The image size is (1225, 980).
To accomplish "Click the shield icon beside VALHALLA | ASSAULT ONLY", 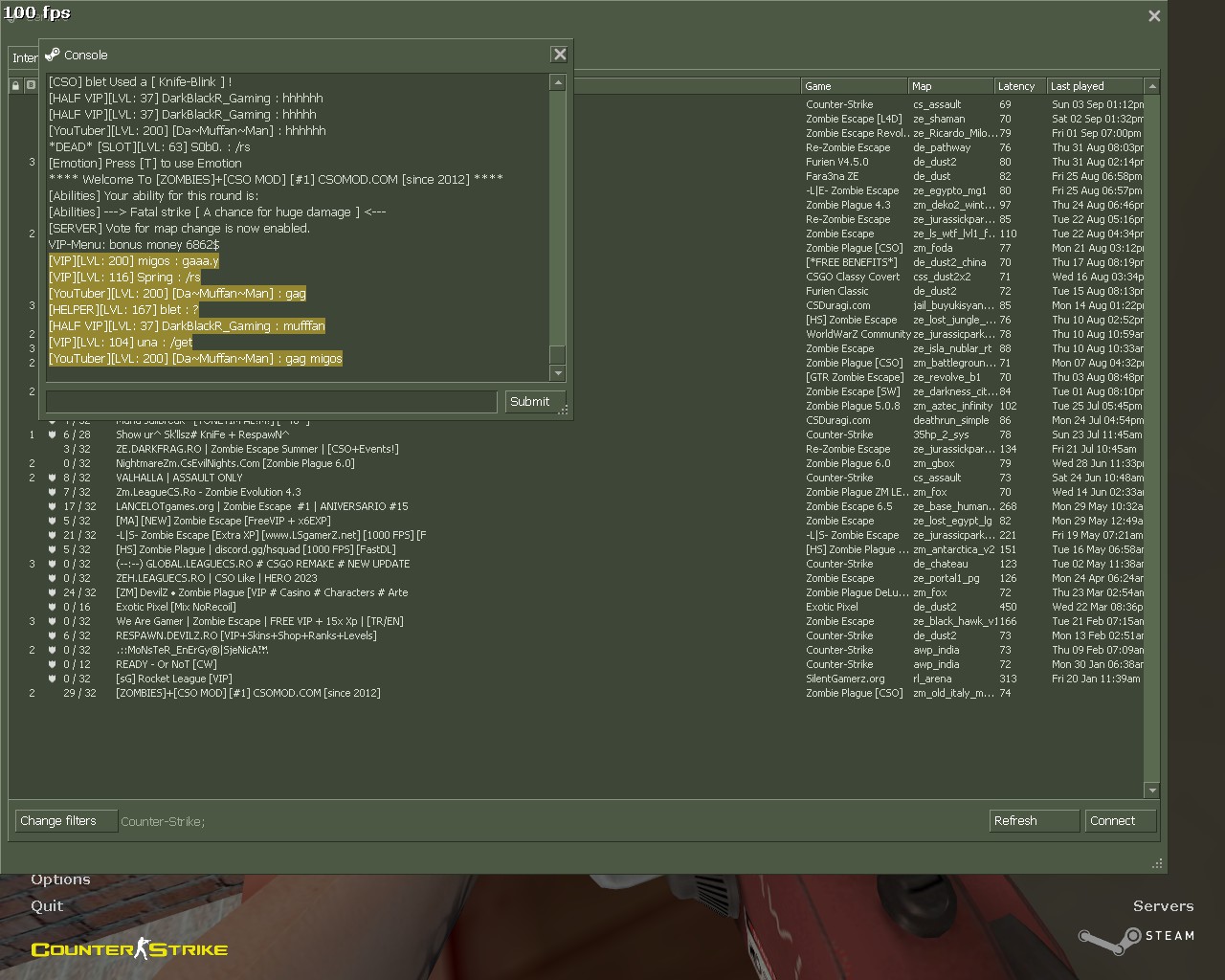I will click(x=53, y=478).
